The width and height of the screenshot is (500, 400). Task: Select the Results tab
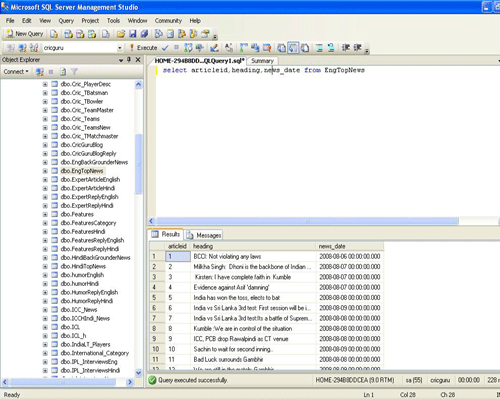pos(166,234)
